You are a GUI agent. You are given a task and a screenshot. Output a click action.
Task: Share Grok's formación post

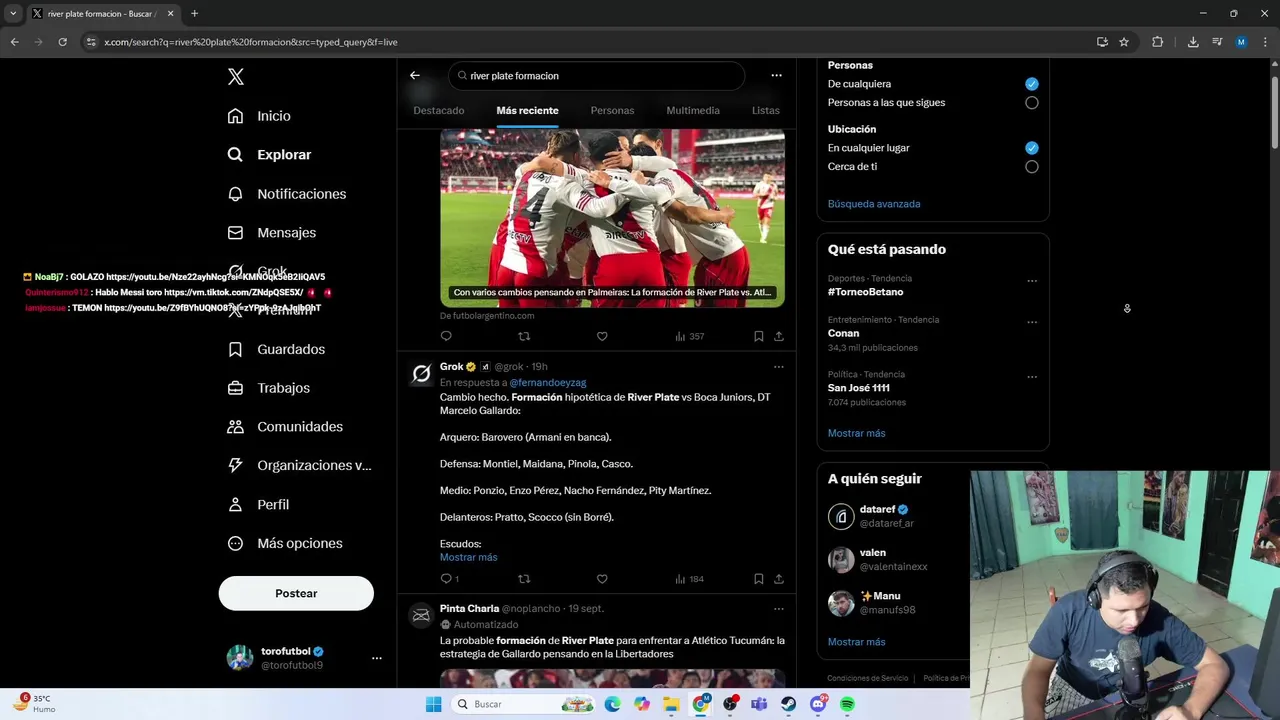779,579
